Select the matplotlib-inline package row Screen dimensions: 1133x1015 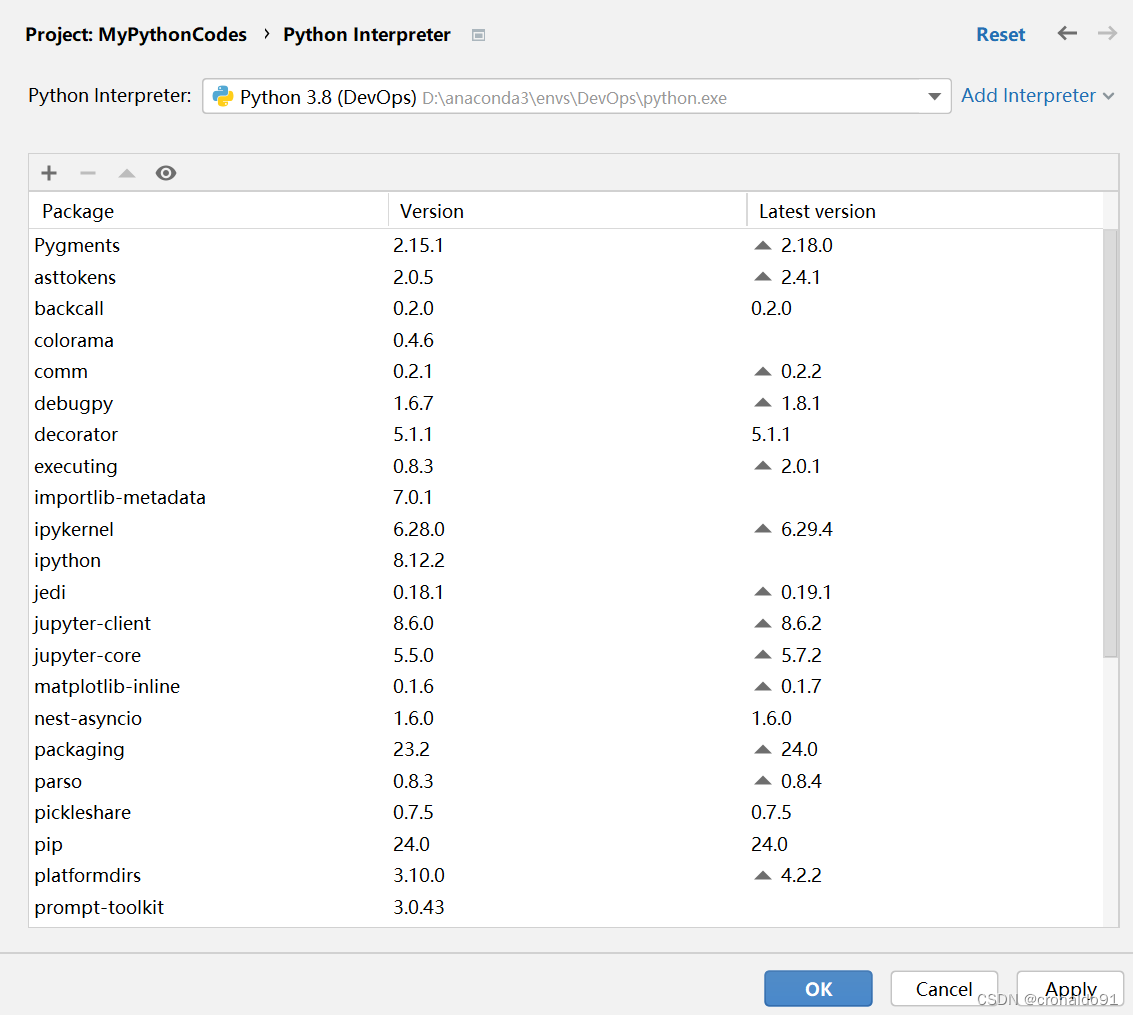566,686
